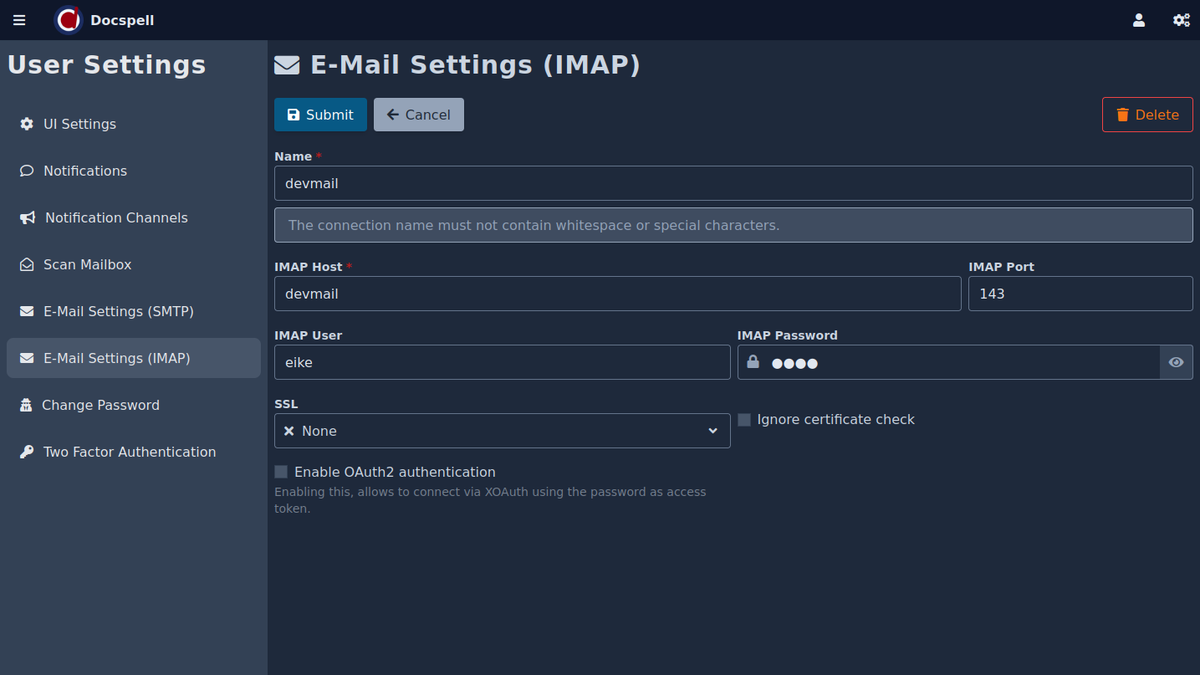Show password using the eye icon

tap(1176, 362)
